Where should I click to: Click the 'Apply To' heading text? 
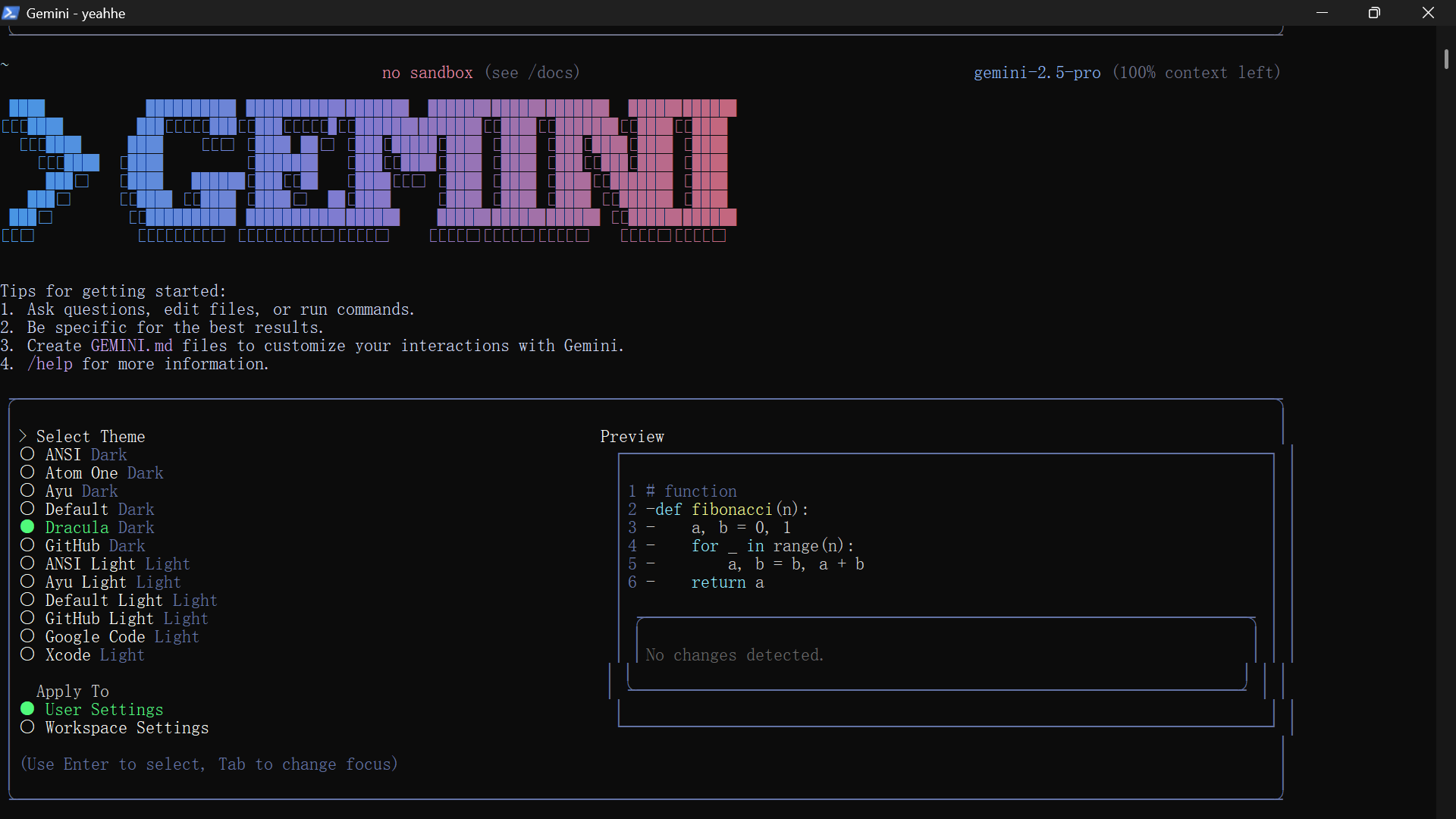73,692
